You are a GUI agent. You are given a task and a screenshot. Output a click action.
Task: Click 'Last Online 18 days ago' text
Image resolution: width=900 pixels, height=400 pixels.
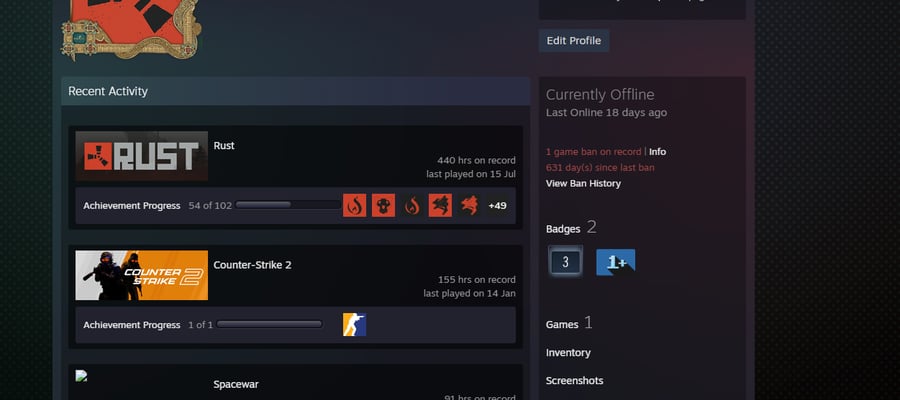tap(606, 112)
